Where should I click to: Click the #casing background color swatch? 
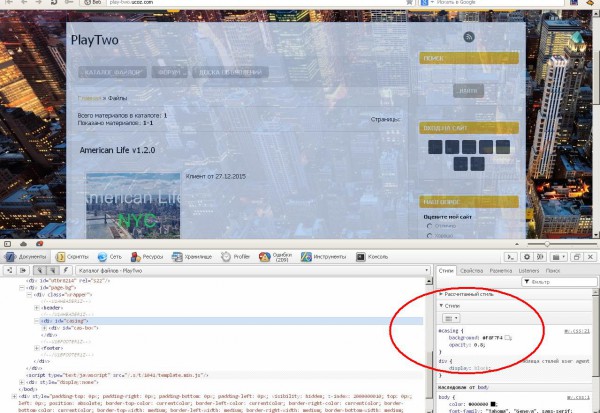[508, 338]
